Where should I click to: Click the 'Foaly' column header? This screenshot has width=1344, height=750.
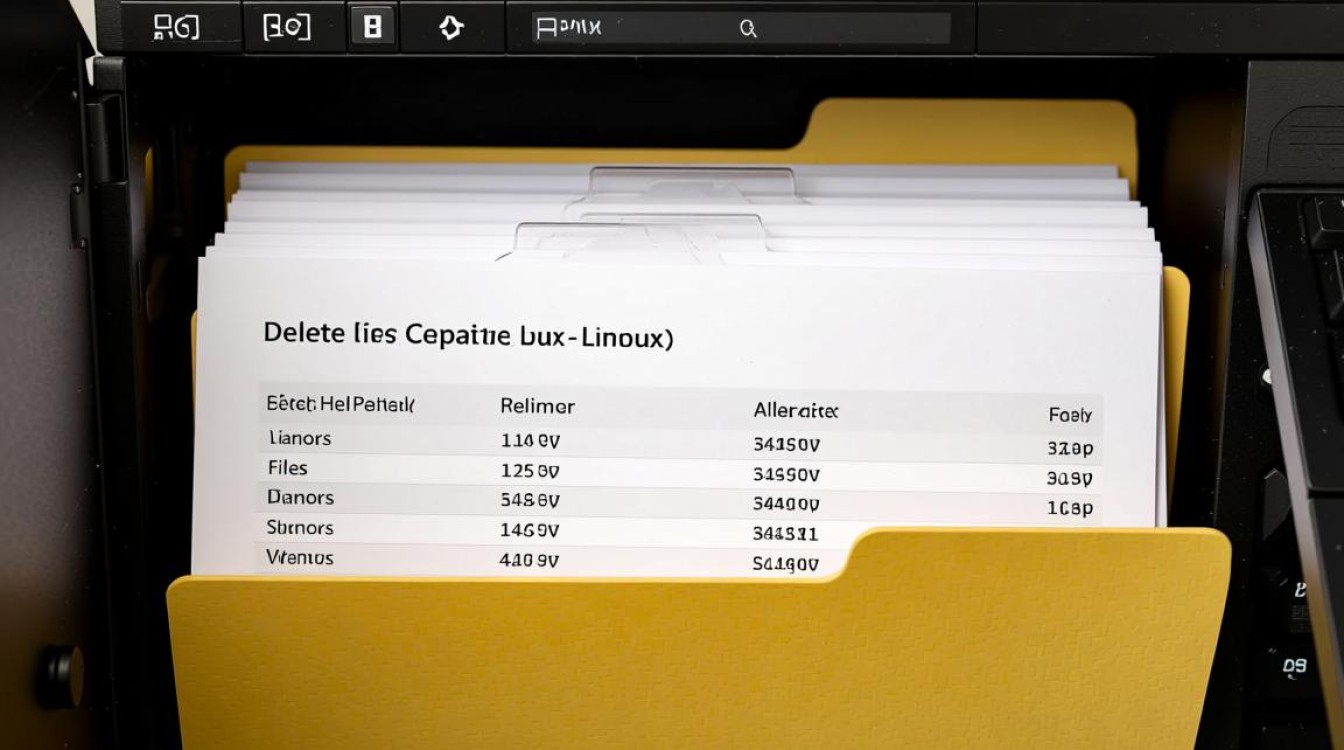1069,414
